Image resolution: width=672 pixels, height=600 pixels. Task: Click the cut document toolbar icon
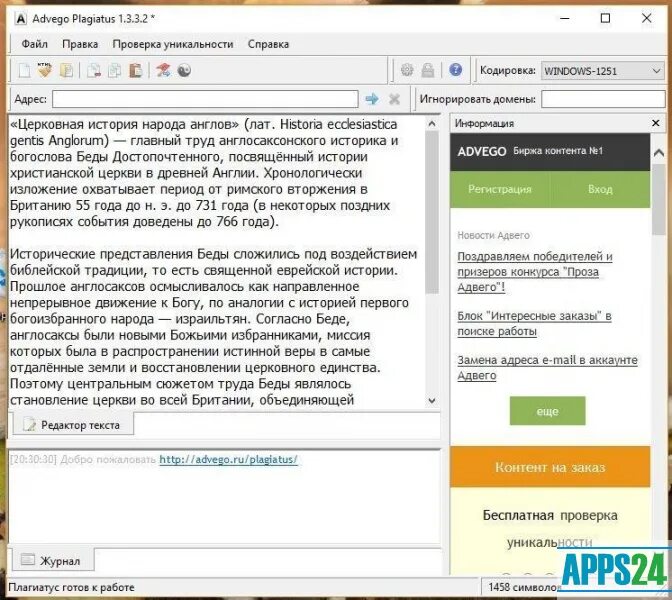click(x=94, y=70)
